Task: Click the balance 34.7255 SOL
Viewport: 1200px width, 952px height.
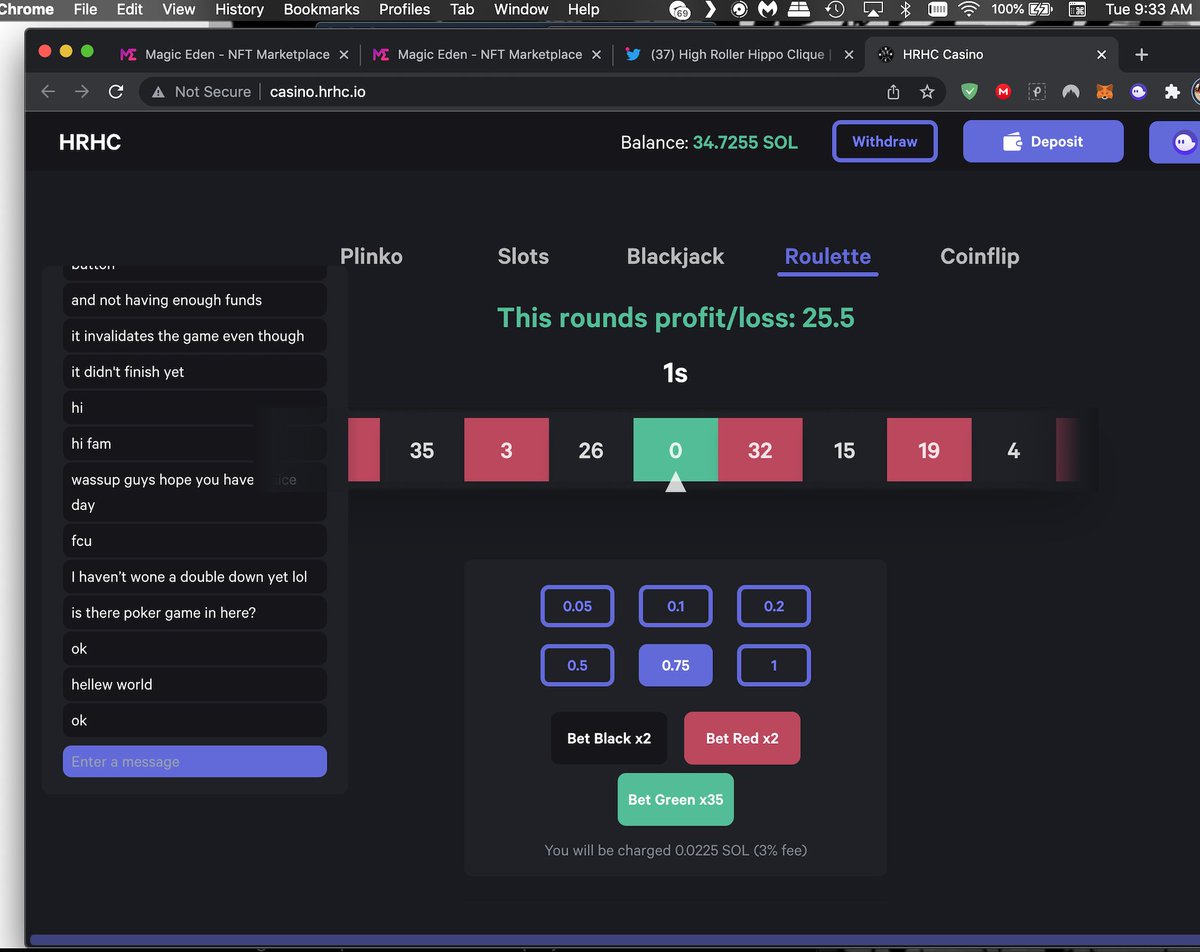Action: 745,142
